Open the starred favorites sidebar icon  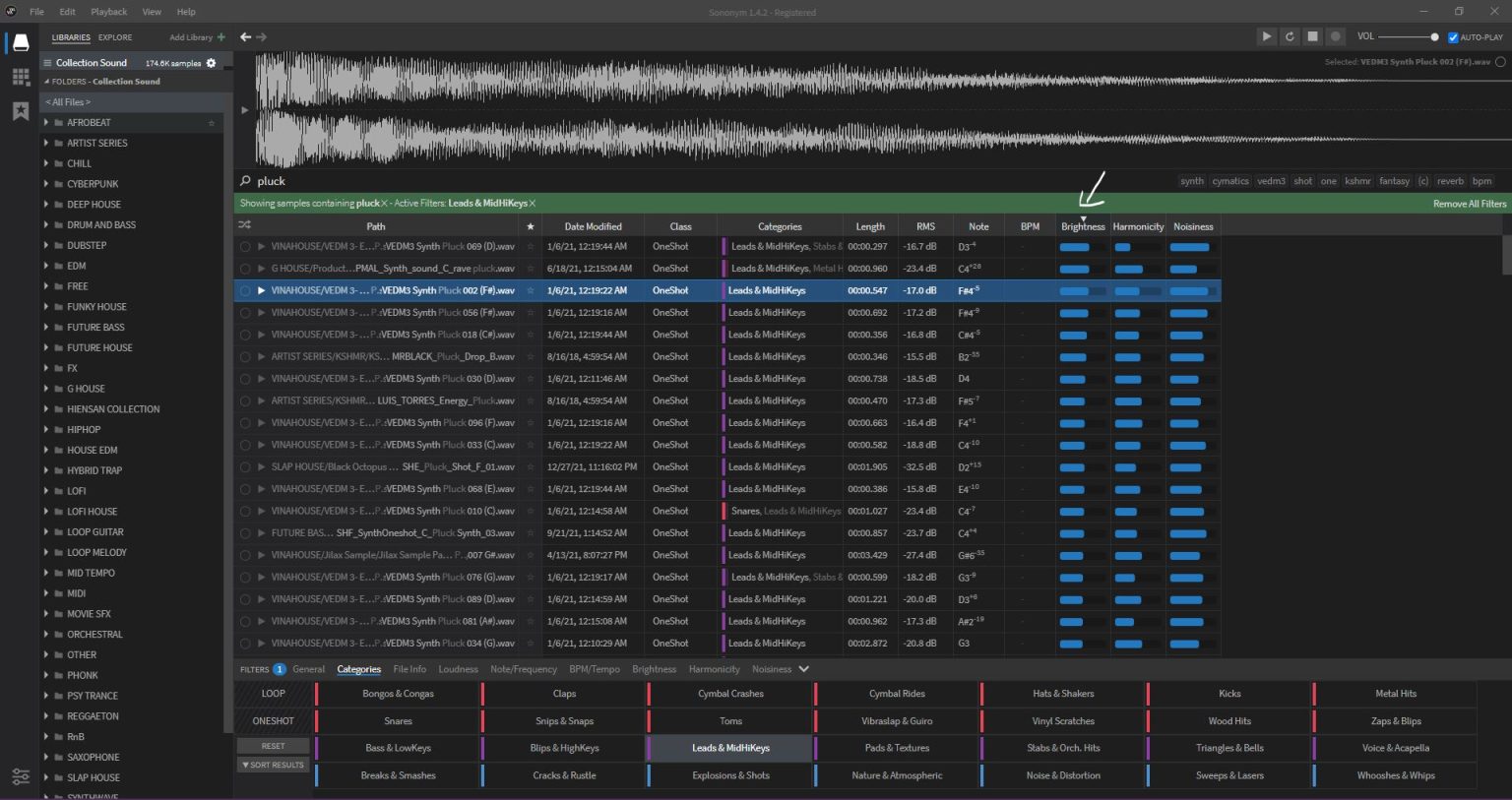21,111
